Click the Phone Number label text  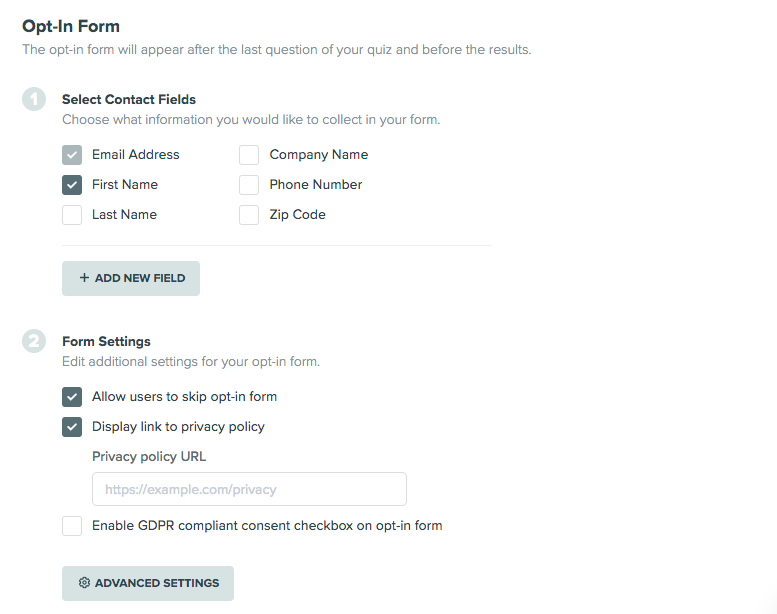pos(316,184)
